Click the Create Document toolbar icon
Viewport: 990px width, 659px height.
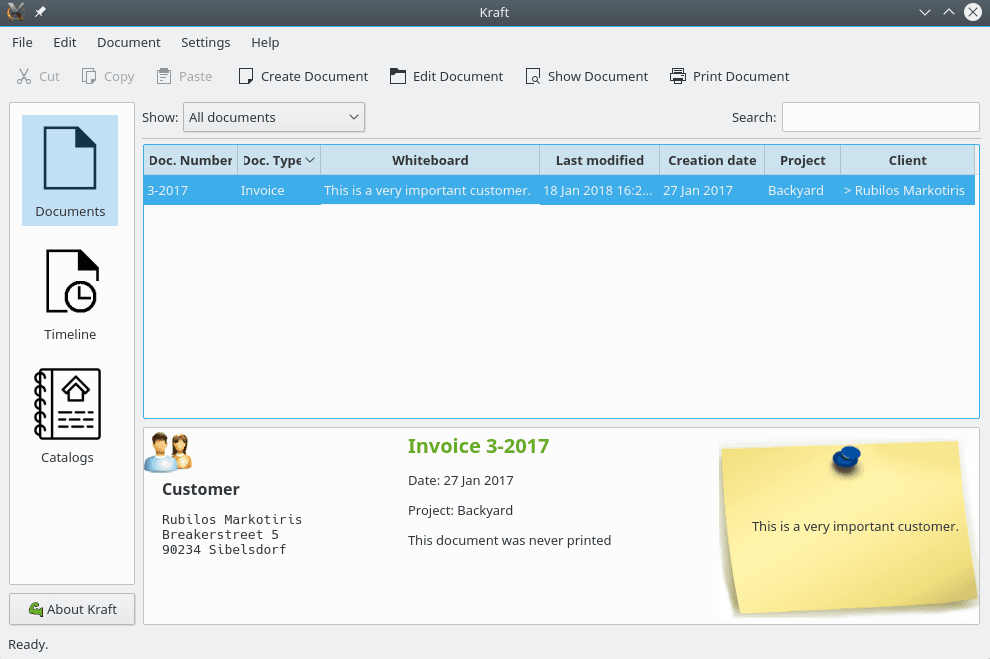click(246, 76)
